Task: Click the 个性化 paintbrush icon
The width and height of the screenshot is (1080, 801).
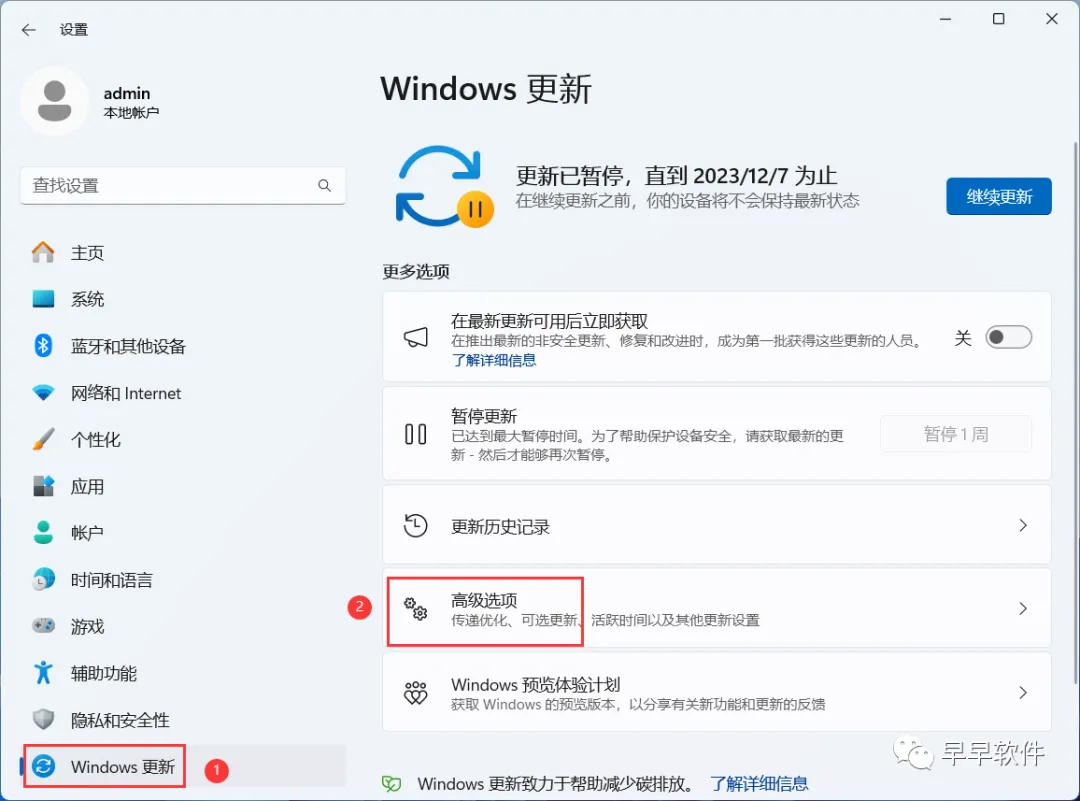Action: tap(43, 439)
